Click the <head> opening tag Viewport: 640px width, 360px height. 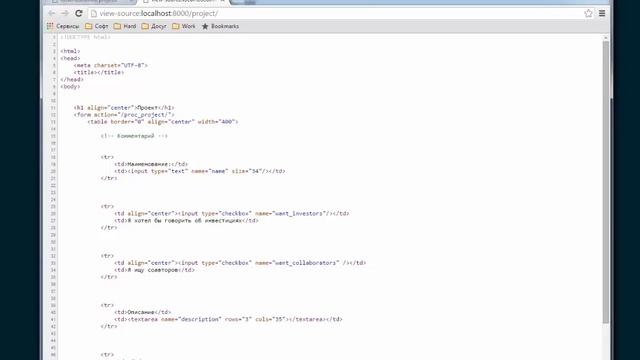pos(70,58)
